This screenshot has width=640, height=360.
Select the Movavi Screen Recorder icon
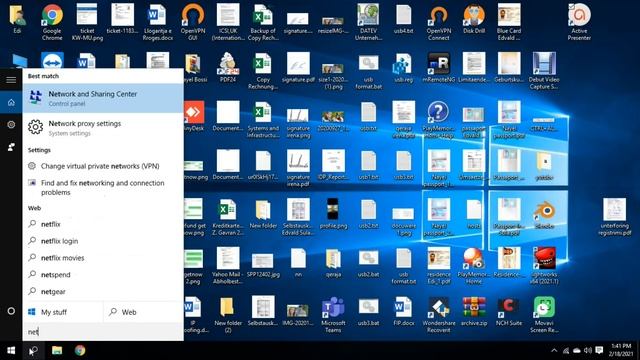[x=544, y=314]
